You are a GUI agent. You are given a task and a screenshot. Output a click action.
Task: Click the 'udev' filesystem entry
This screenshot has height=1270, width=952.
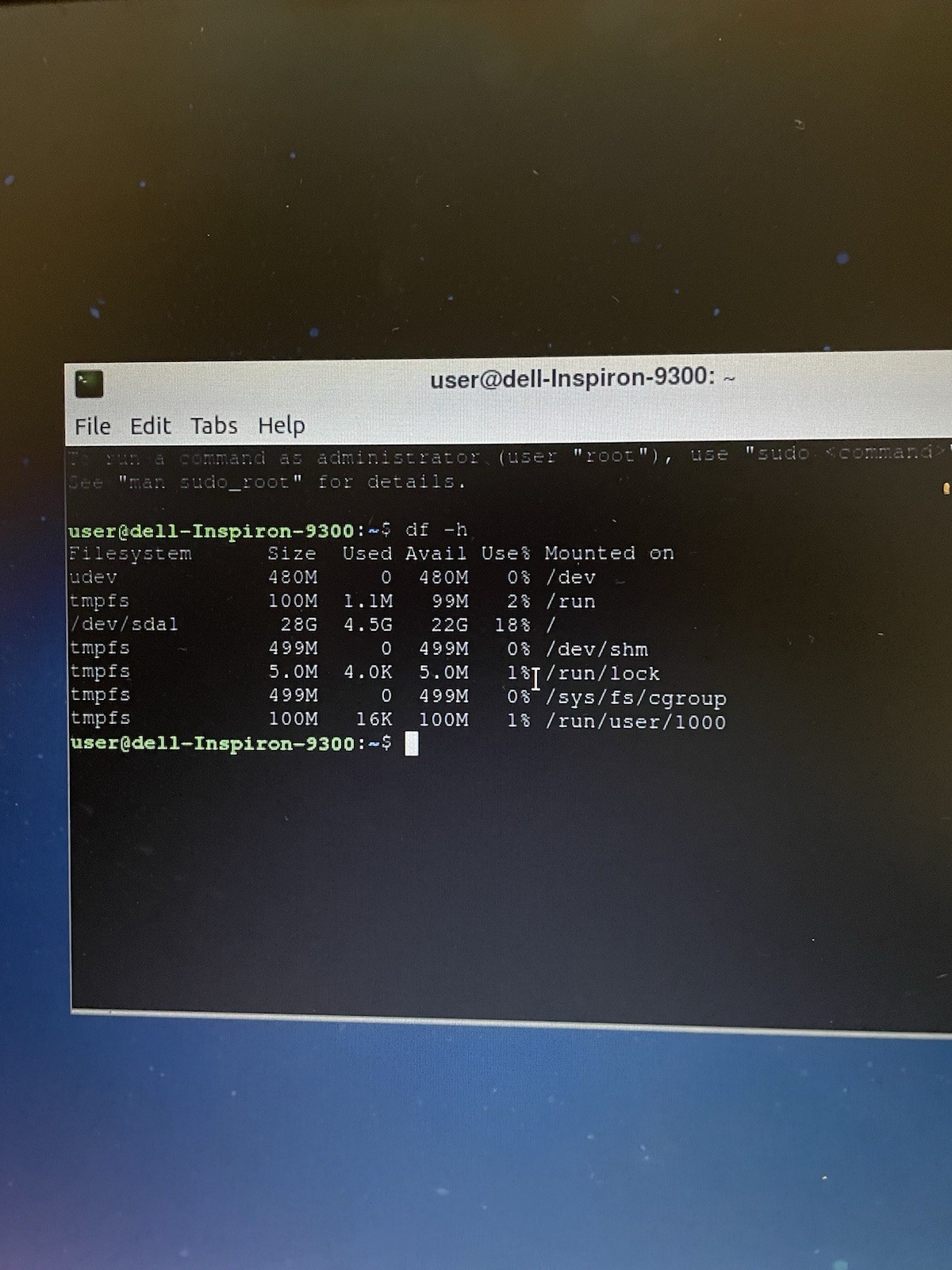pyautogui.click(x=93, y=577)
